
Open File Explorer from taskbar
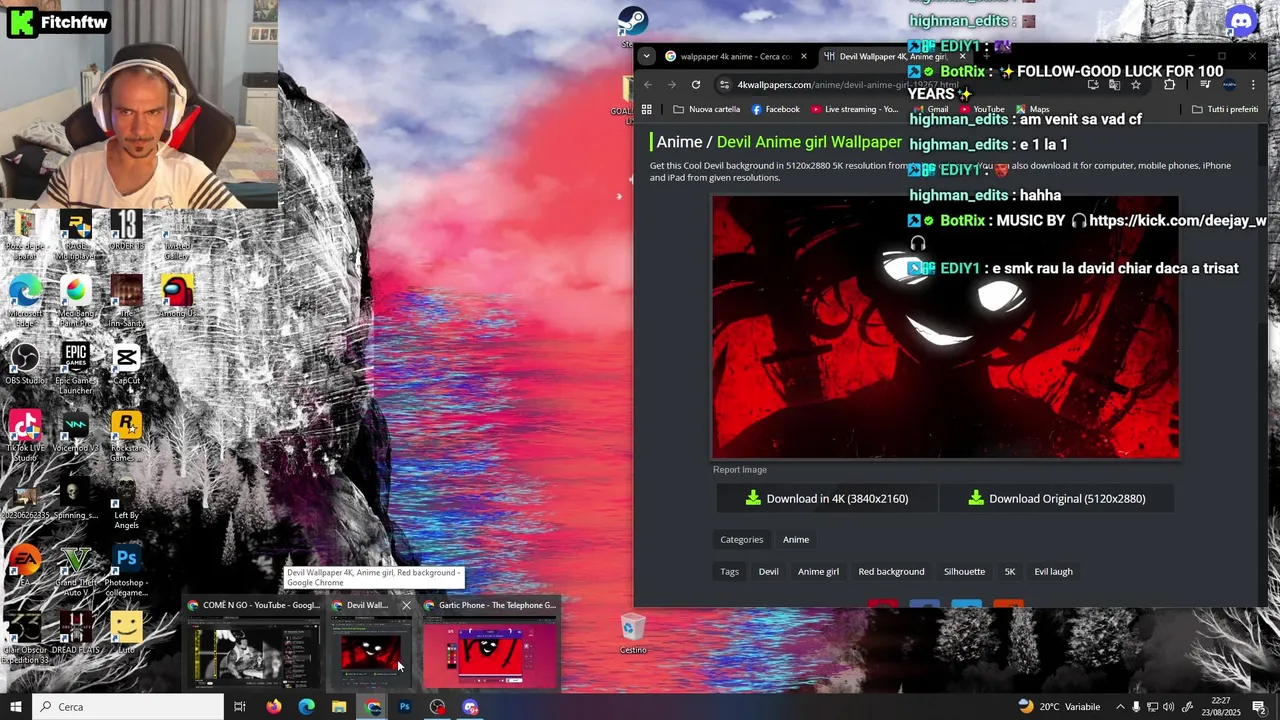click(x=339, y=707)
